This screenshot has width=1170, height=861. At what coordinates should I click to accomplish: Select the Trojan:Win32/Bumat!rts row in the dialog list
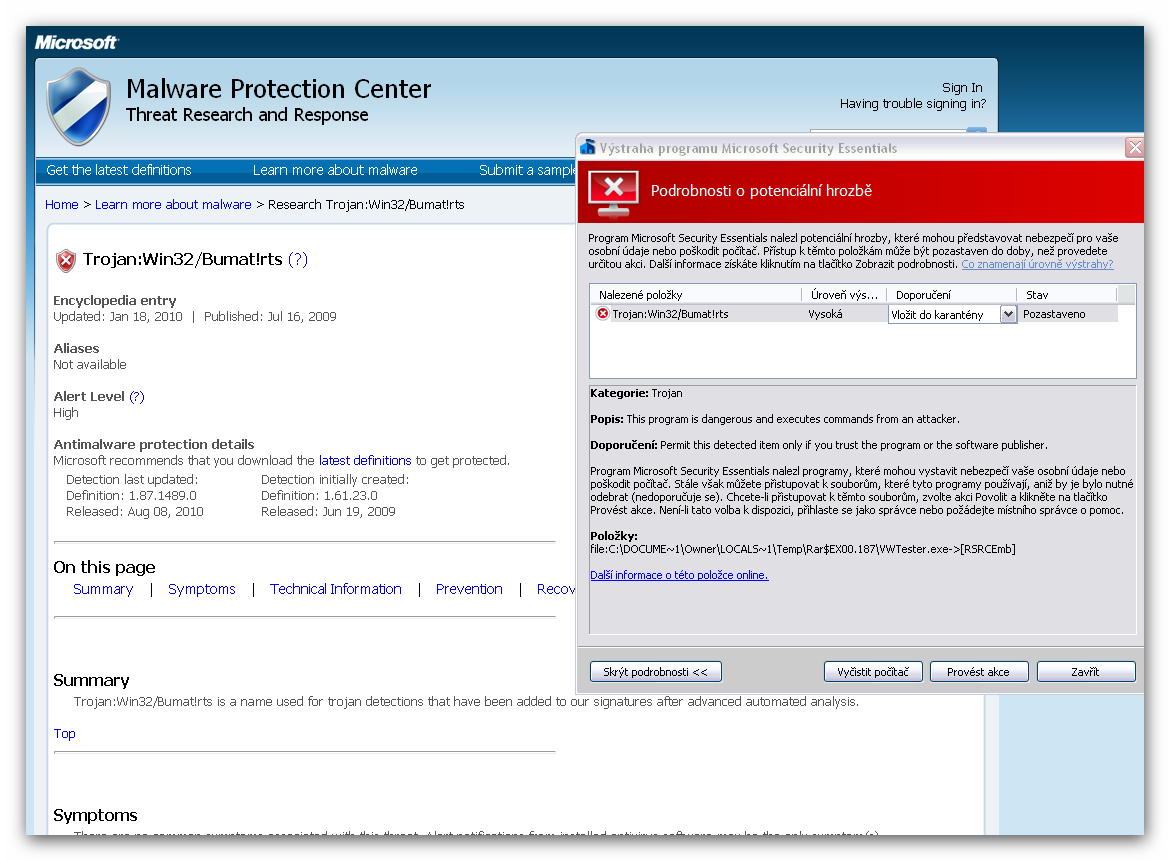854,314
